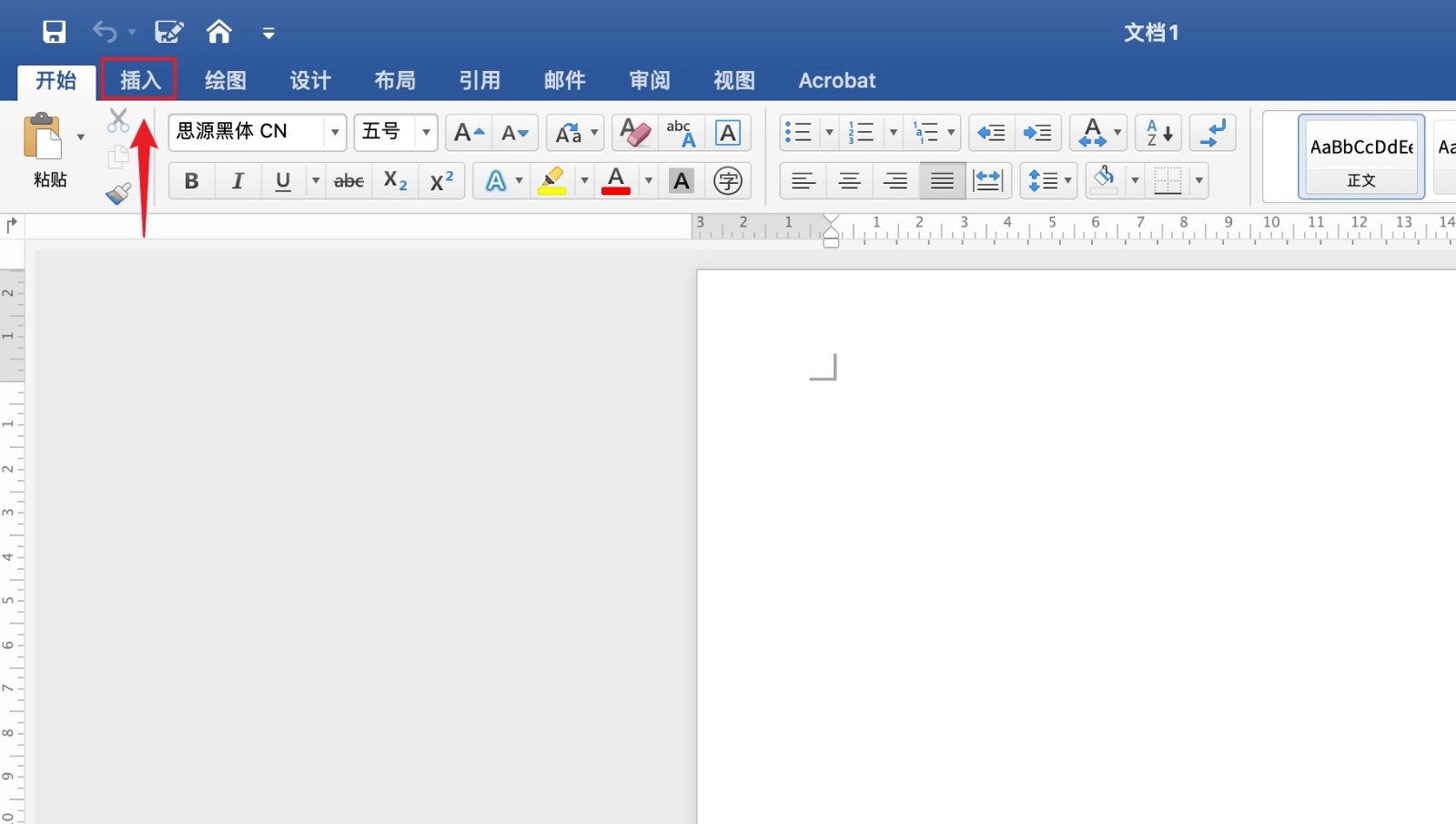
Task: Apply red font color
Action: click(x=616, y=181)
